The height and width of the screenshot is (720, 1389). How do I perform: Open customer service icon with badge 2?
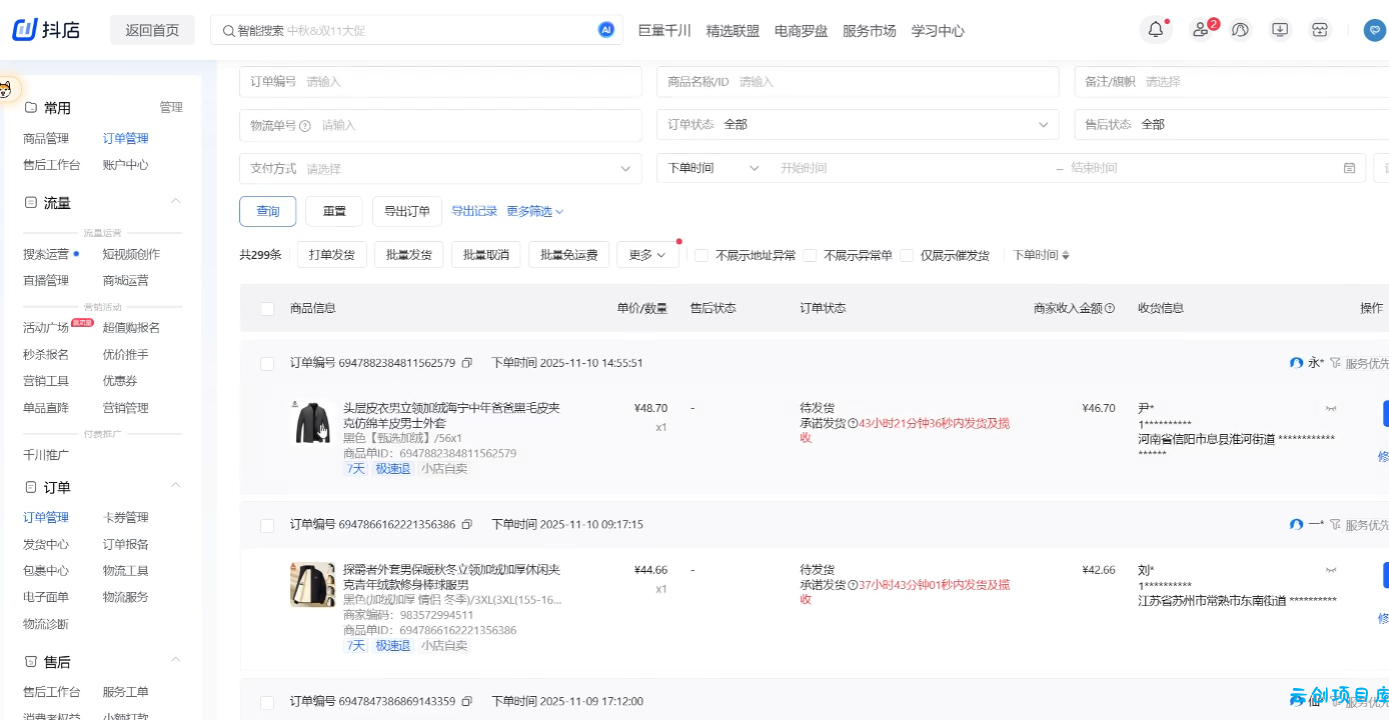coord(1201,30)
